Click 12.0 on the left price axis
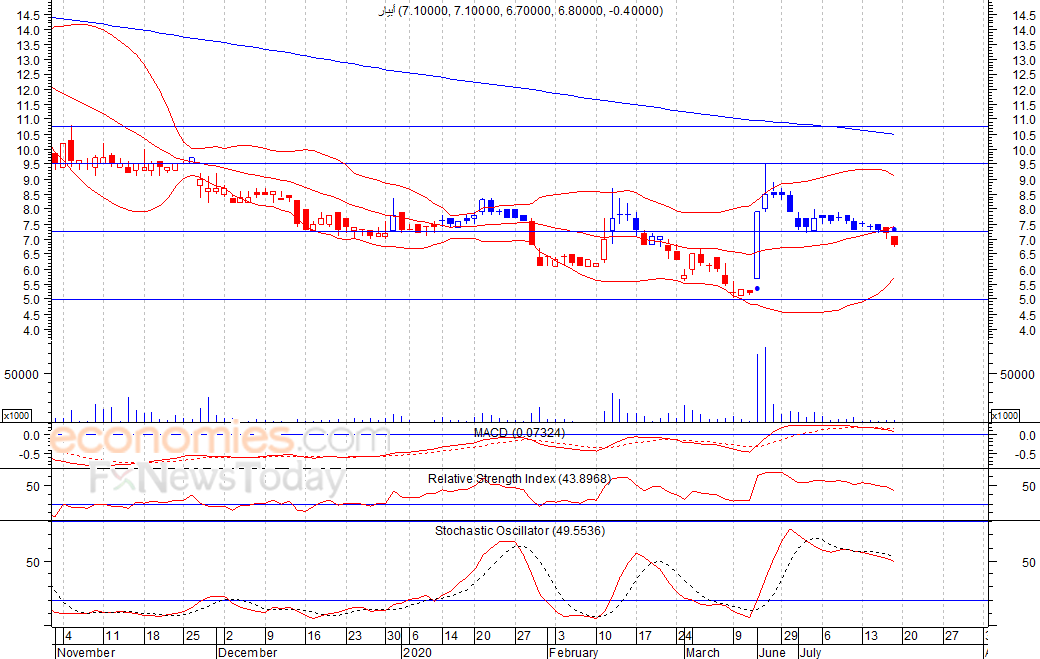 [x=28, y=90]
